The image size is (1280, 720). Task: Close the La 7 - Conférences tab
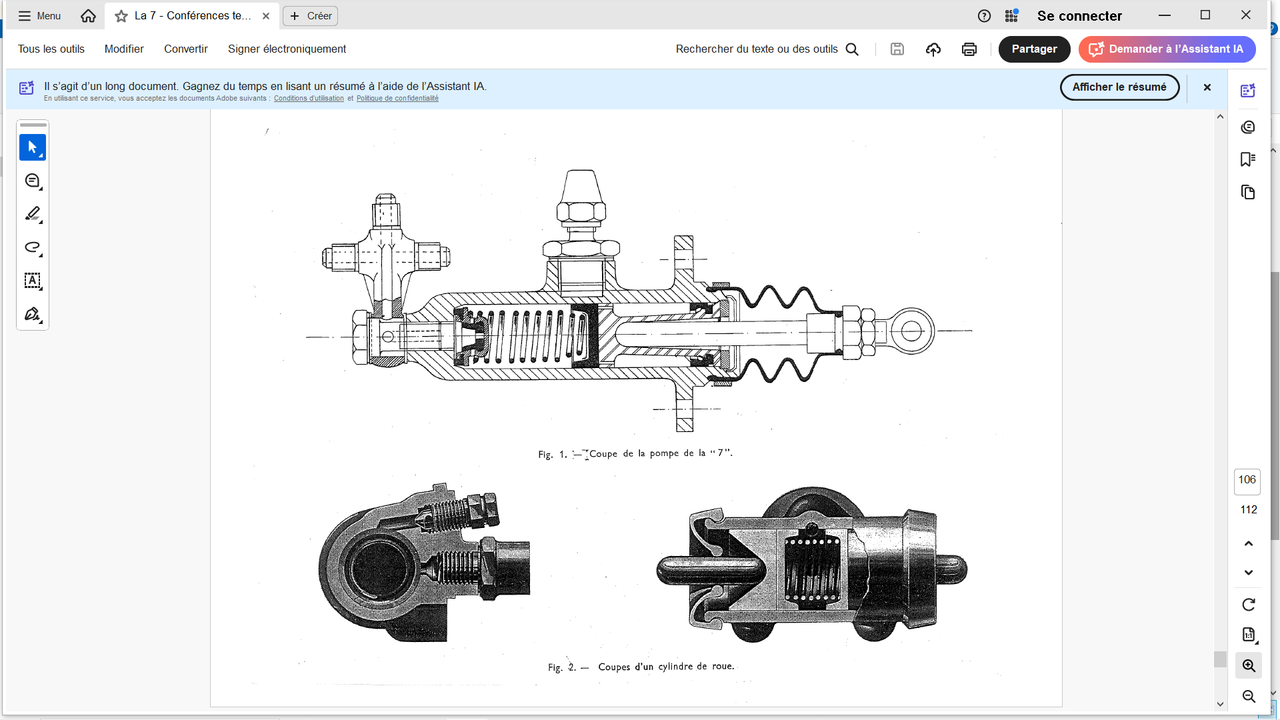click(266, 16)
